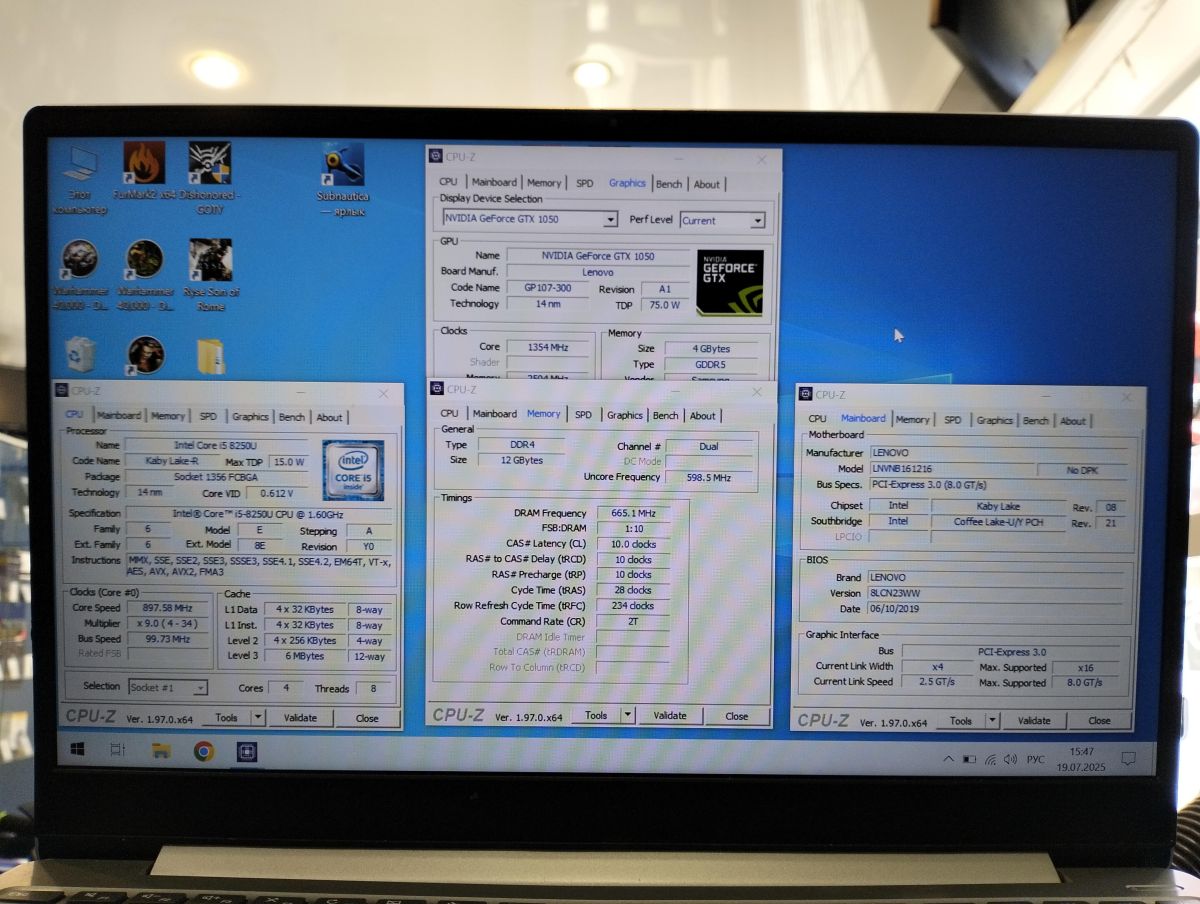Viewport: 1200px width, 904px height.
Task: Click Validate in the Memory window
Action: [670, 715]
